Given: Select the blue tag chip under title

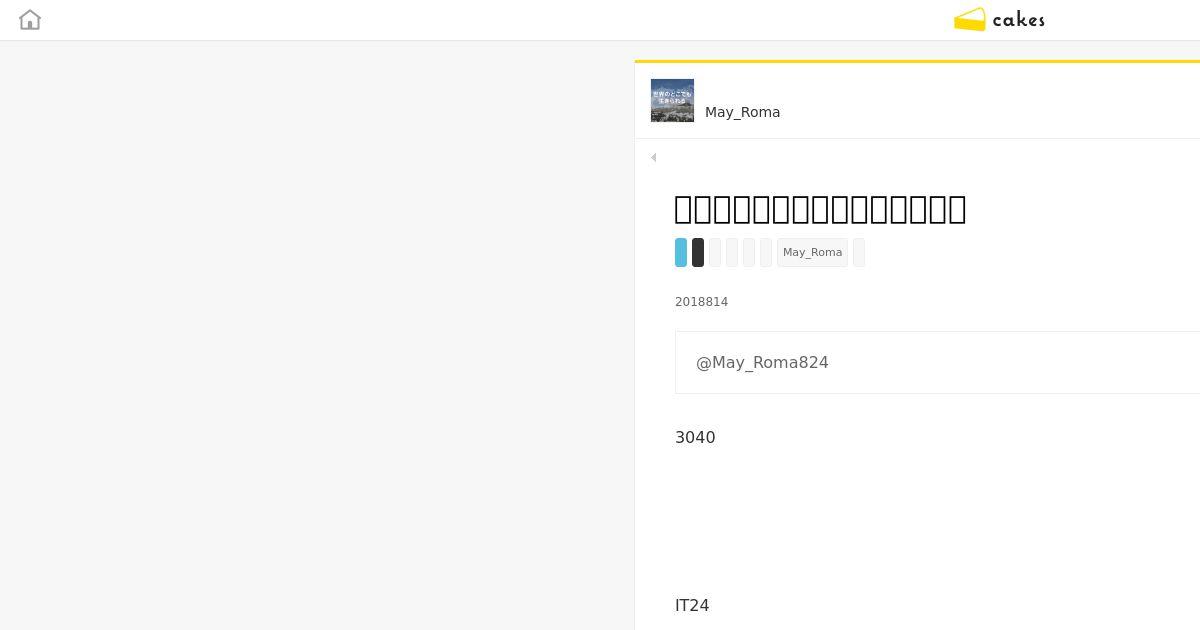Looking at the screenshot, I should coord(681,252).
